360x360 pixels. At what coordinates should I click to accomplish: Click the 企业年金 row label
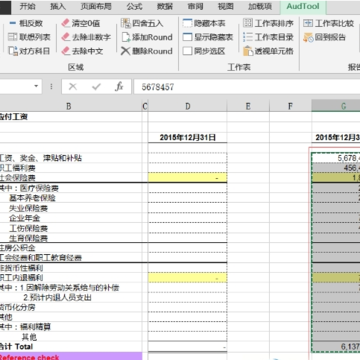(x=24, y=218)
